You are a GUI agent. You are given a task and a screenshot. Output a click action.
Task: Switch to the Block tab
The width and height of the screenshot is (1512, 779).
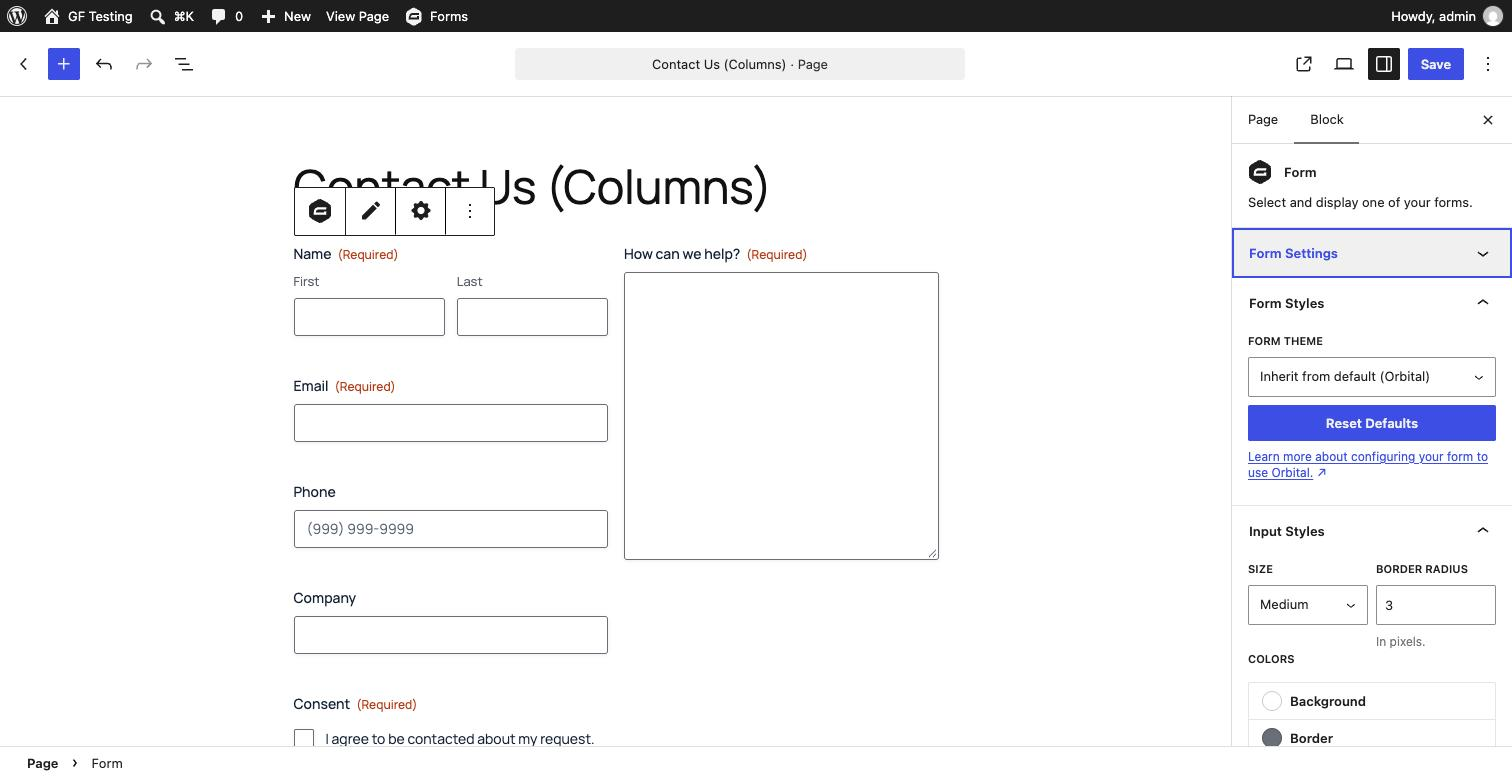[x=1327, y=120]
